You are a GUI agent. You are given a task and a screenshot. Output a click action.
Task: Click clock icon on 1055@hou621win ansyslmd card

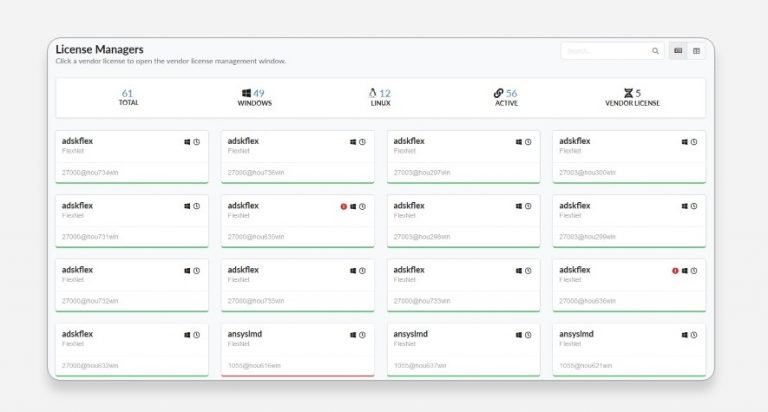pos(694,335)
